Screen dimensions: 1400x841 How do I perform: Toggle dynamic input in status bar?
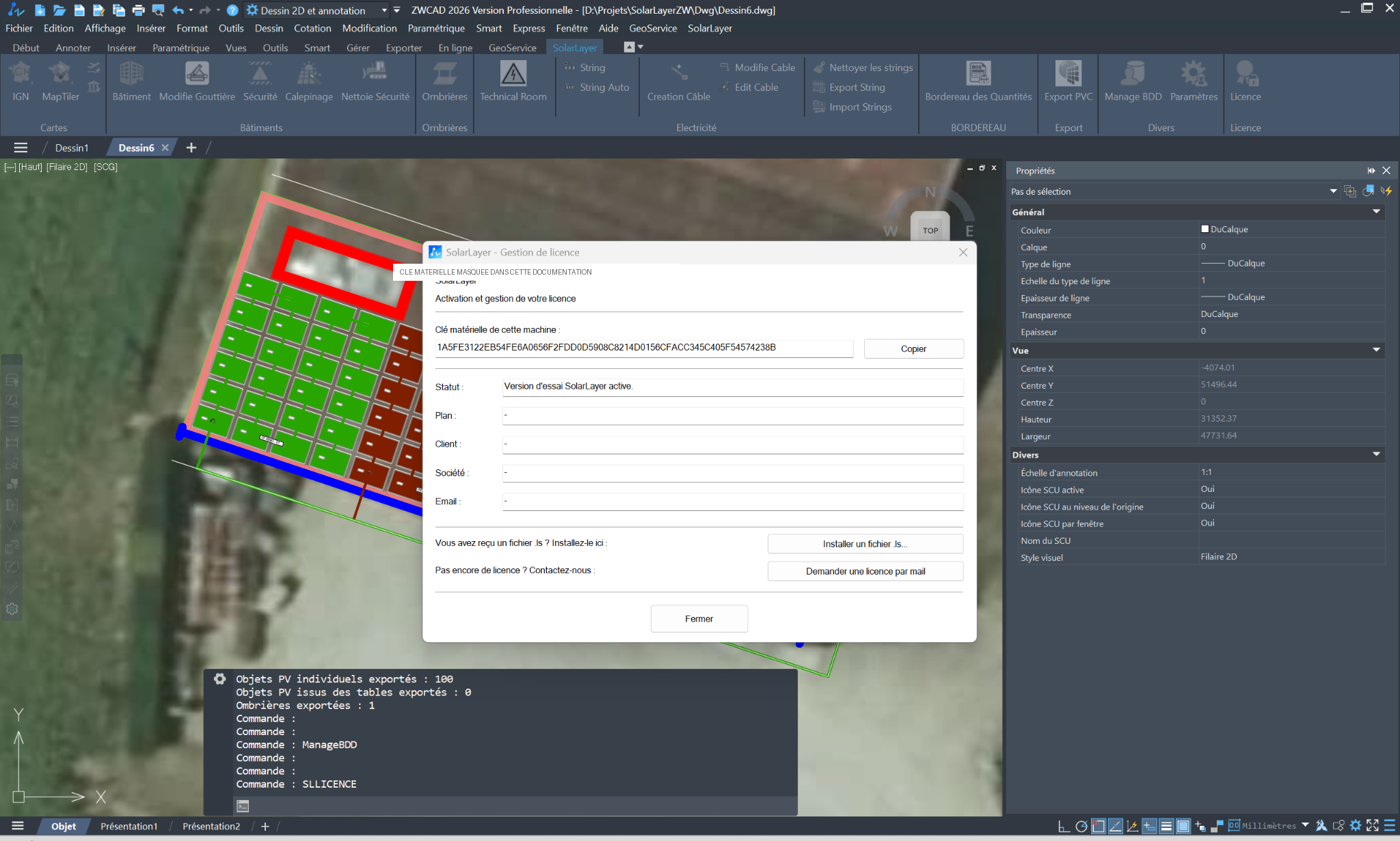[1150, 826]
